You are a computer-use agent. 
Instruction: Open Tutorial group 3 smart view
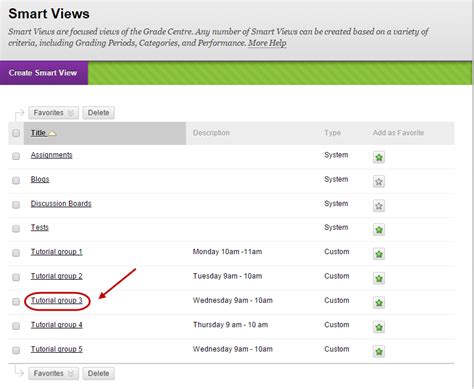pos(56,301)
